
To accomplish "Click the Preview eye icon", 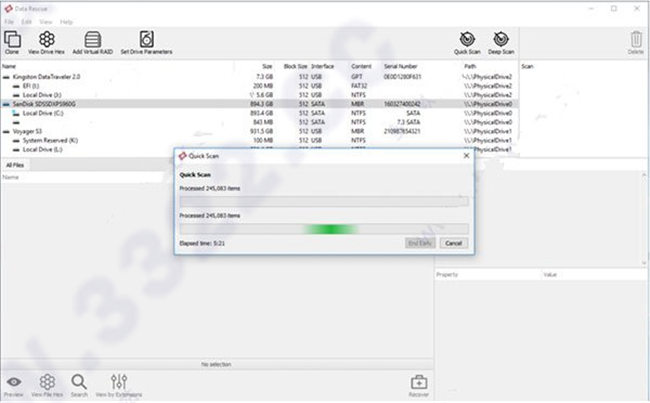I will click(x=14, y=382).
